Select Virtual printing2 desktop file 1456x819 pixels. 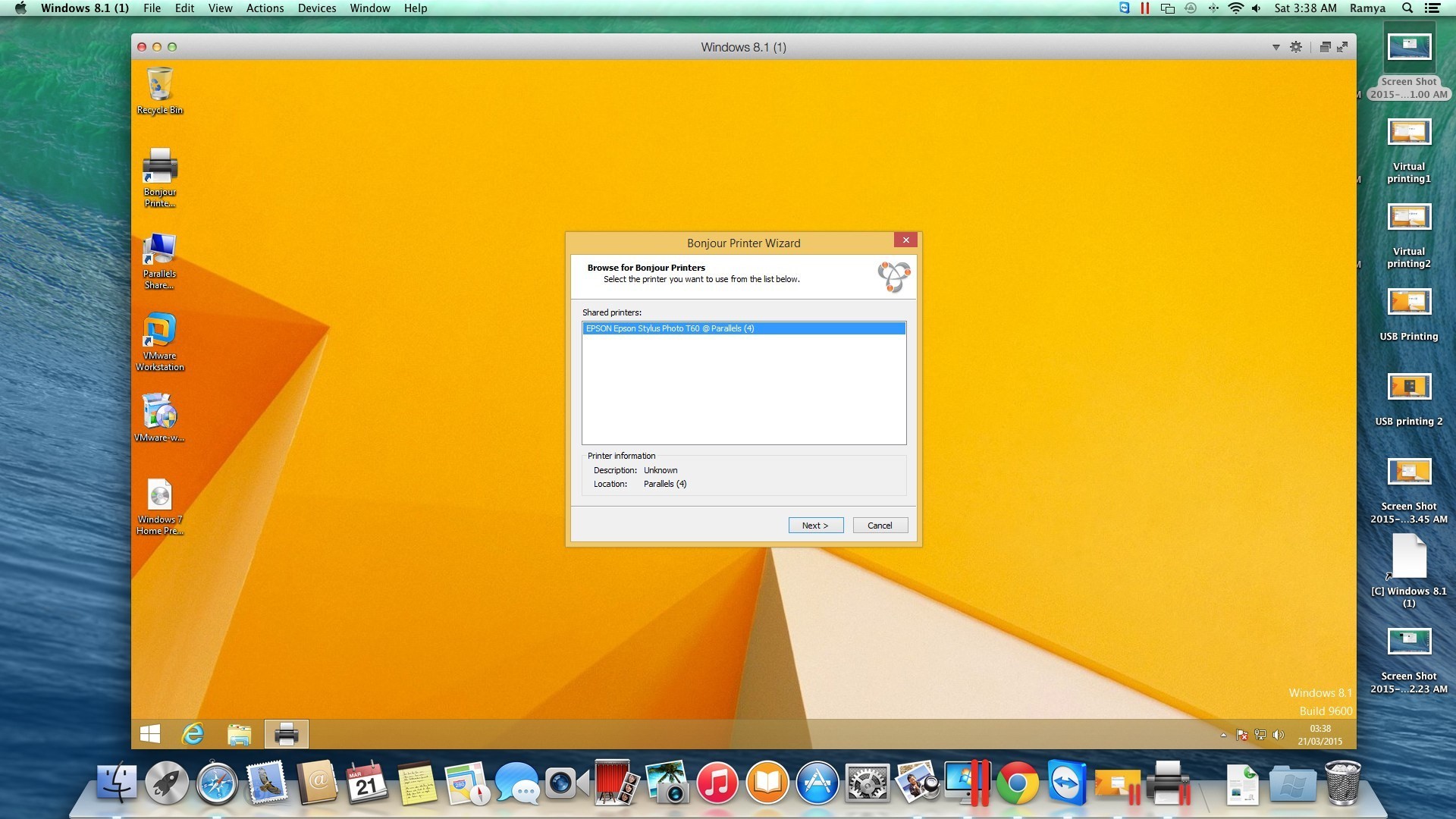1409,236
